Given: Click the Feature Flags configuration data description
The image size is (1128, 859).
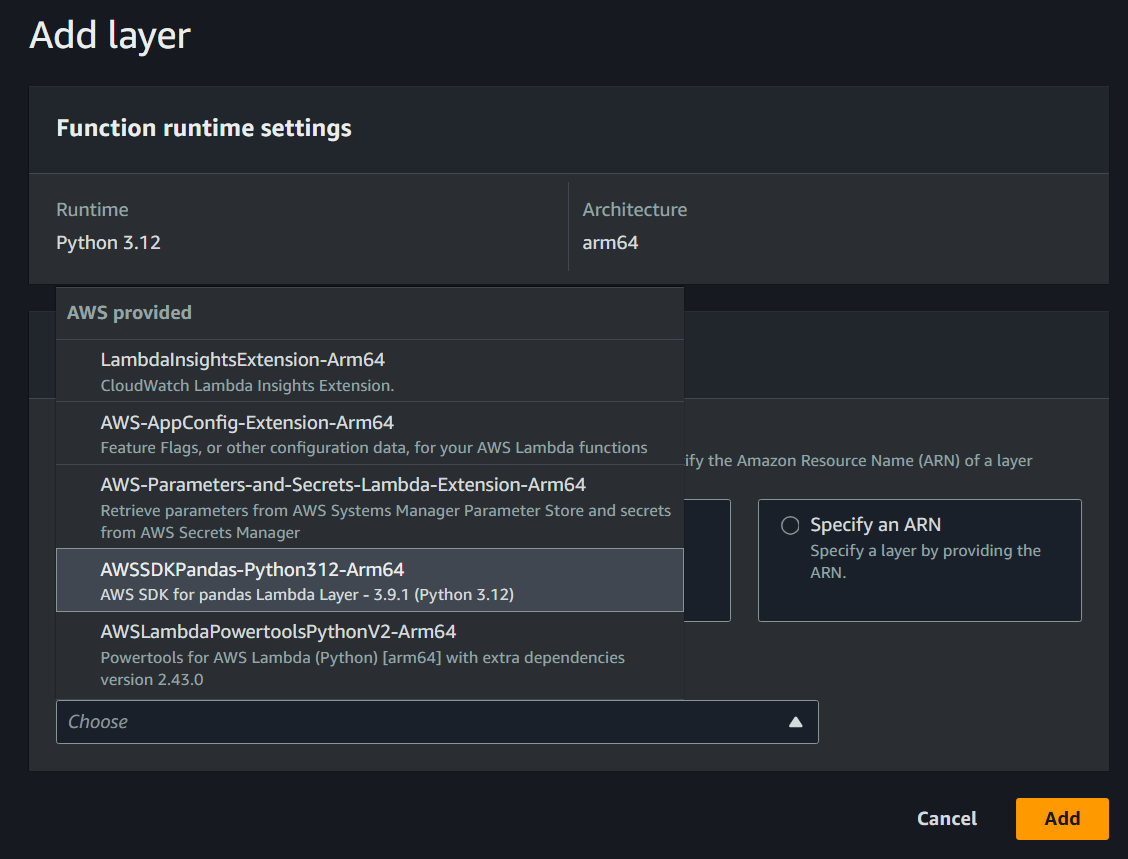Looking at the screenshot, I should pyautogui.click(x=374, y=447).
